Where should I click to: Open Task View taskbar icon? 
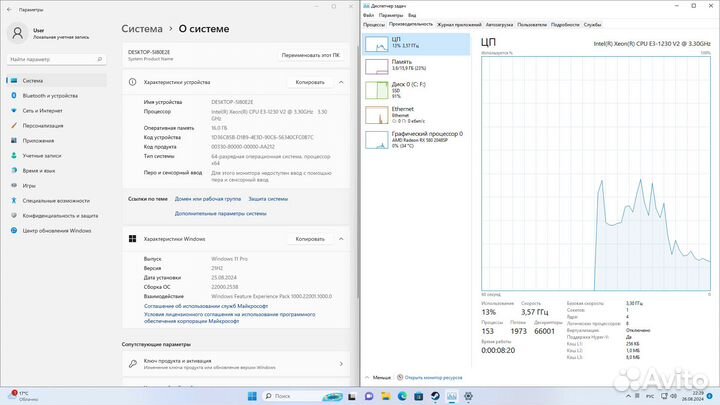coord(352,396)
